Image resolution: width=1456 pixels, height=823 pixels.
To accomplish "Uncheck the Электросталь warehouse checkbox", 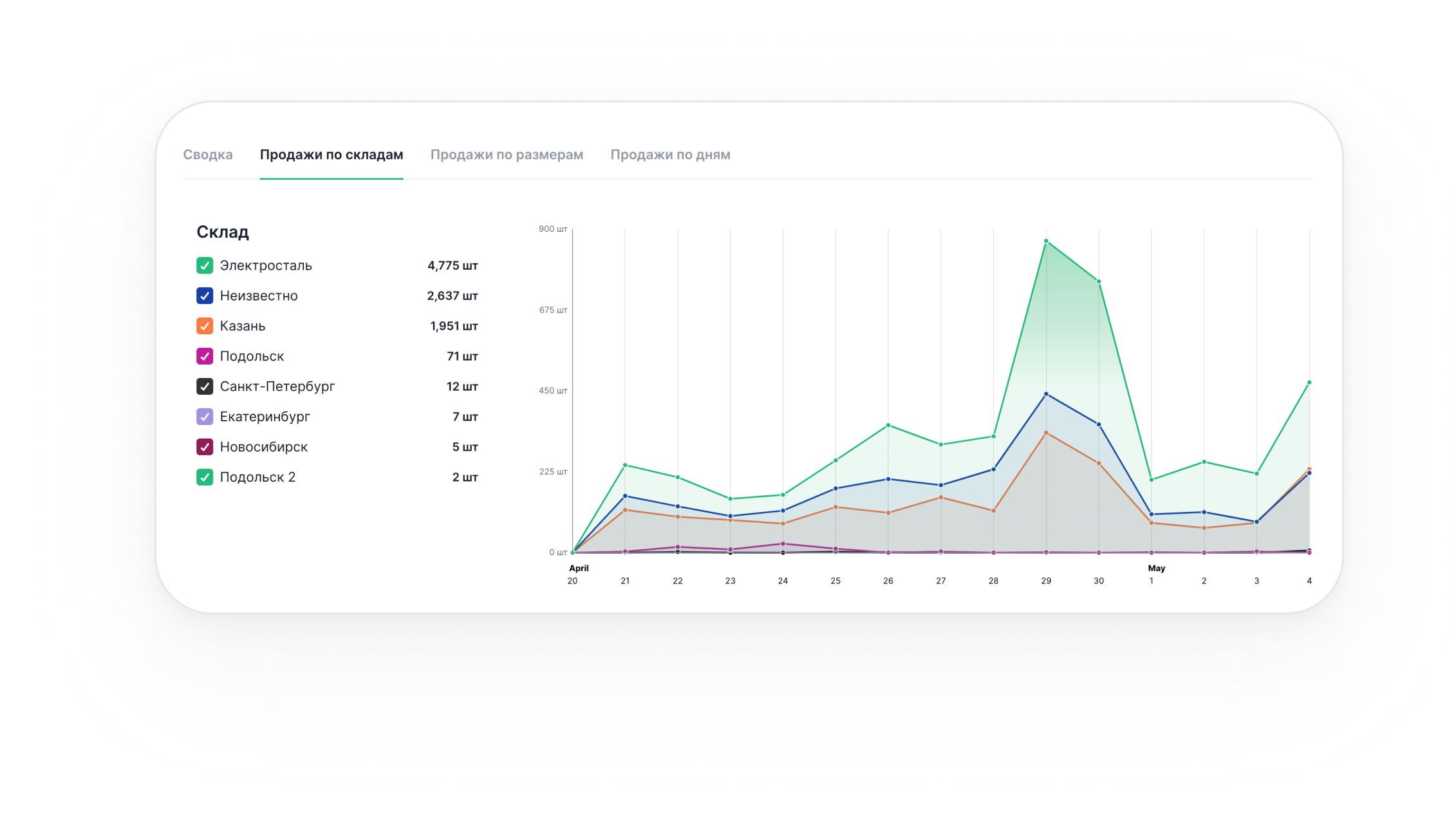I will tap(205, 265).
